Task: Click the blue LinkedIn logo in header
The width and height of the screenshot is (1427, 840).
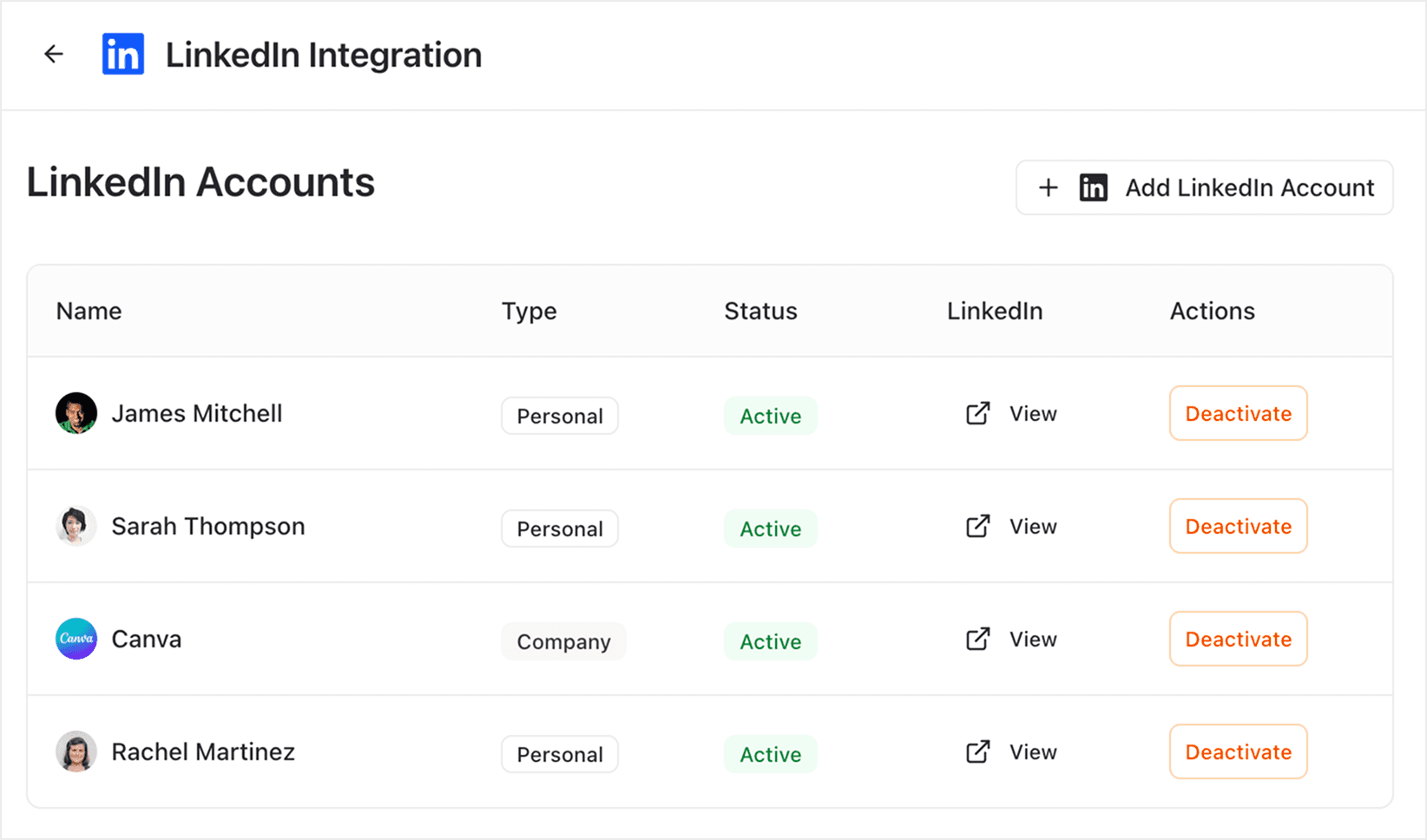Action: pyautogui.click(x=123, y=54)
